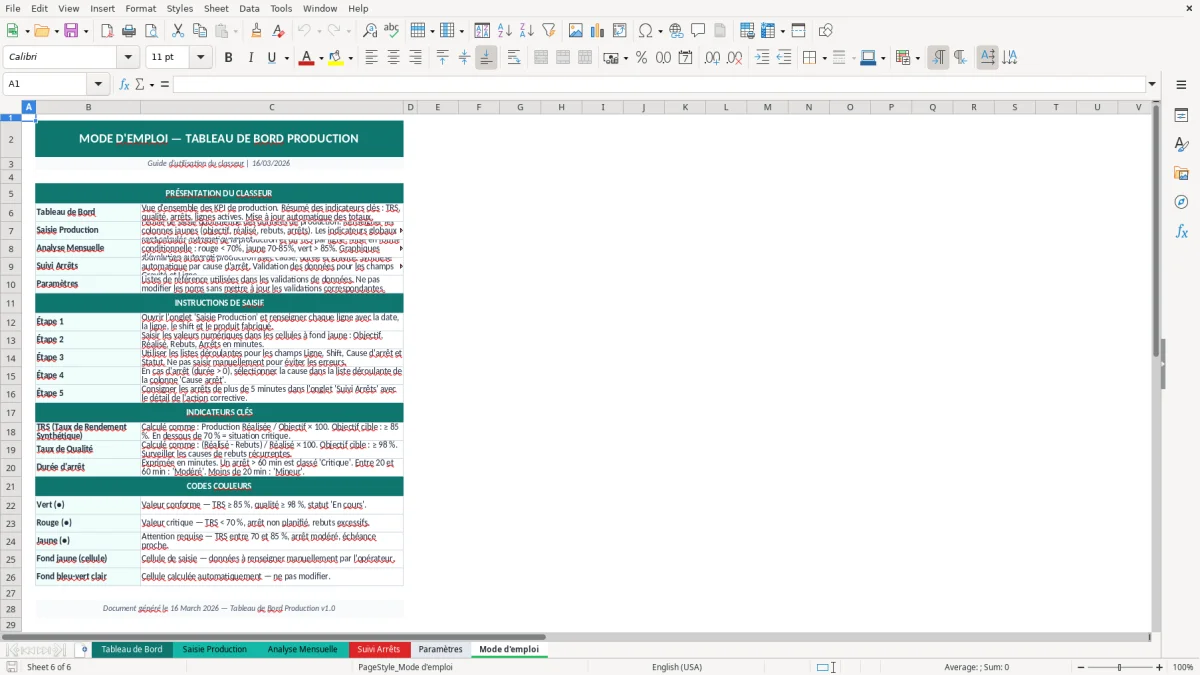Open the Undo history dropdown arrow
Screen dimensions: 1200x675
point(319,31)
